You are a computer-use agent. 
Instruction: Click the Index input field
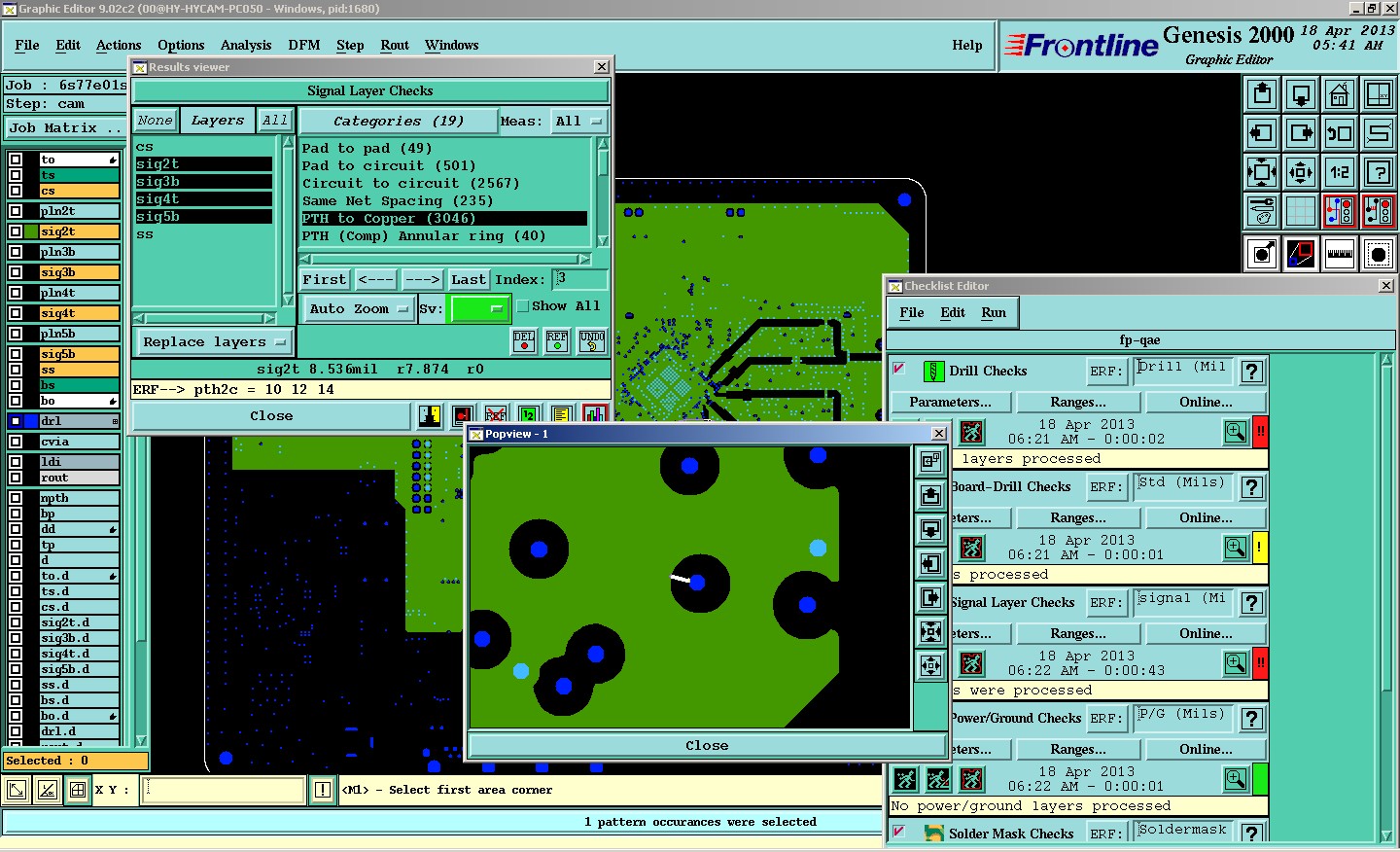pos(580,279)
